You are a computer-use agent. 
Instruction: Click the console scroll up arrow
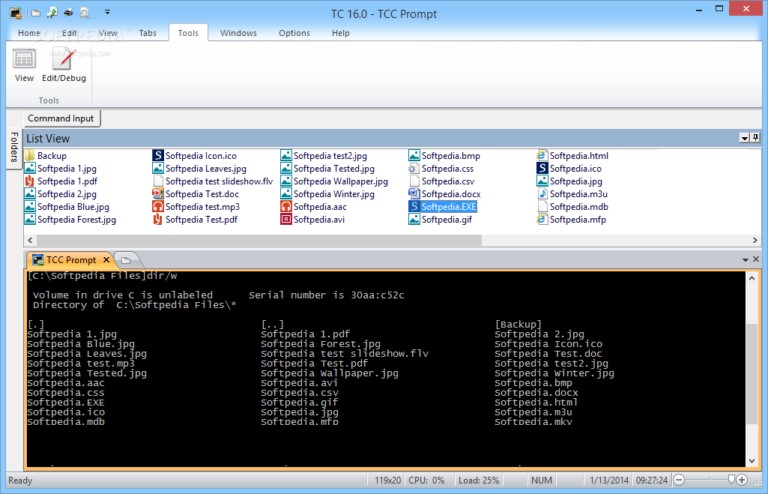(x=752, y=278)
